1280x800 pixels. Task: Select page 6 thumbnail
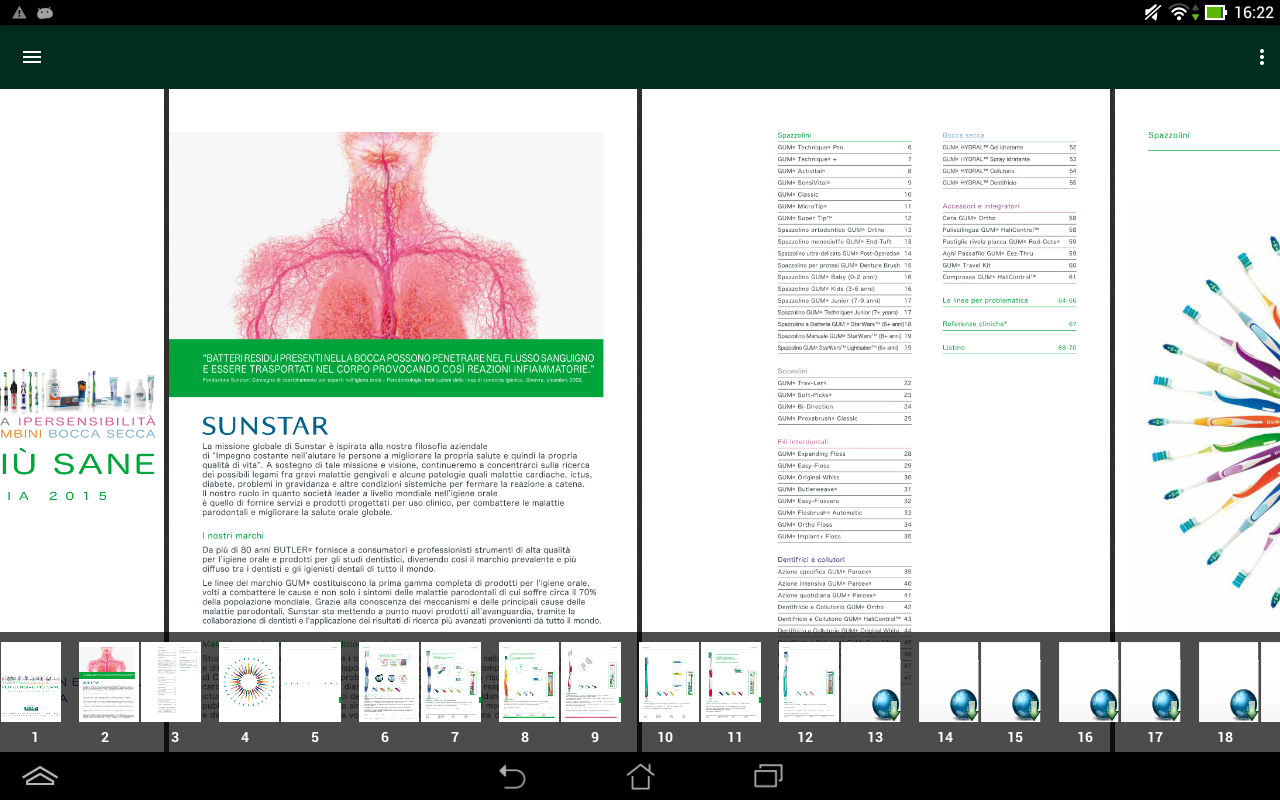coord(389,682)
